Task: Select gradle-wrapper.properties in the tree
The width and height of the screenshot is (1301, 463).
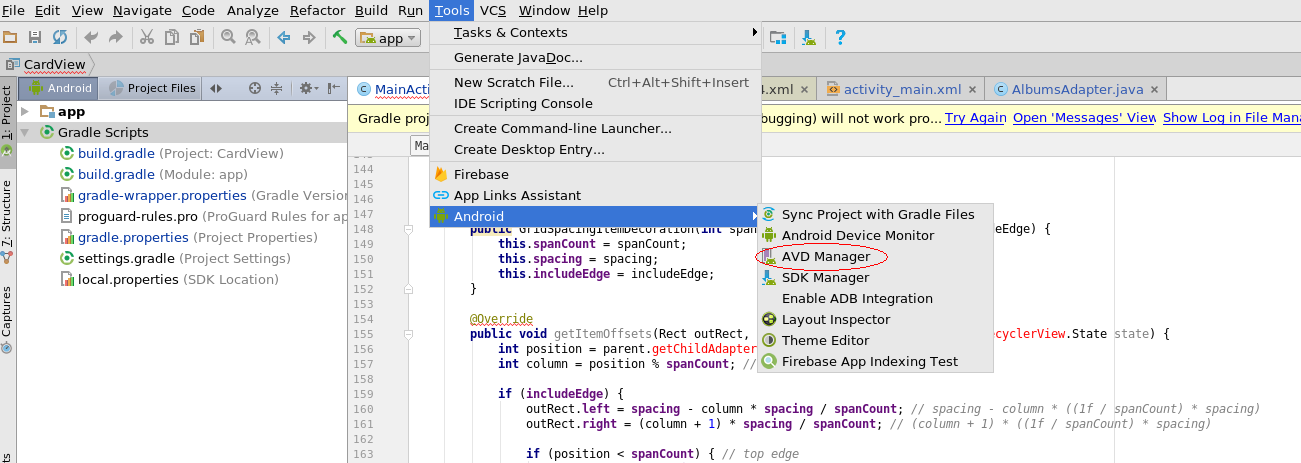Action: pyautogui.click(x=204, y=195)
